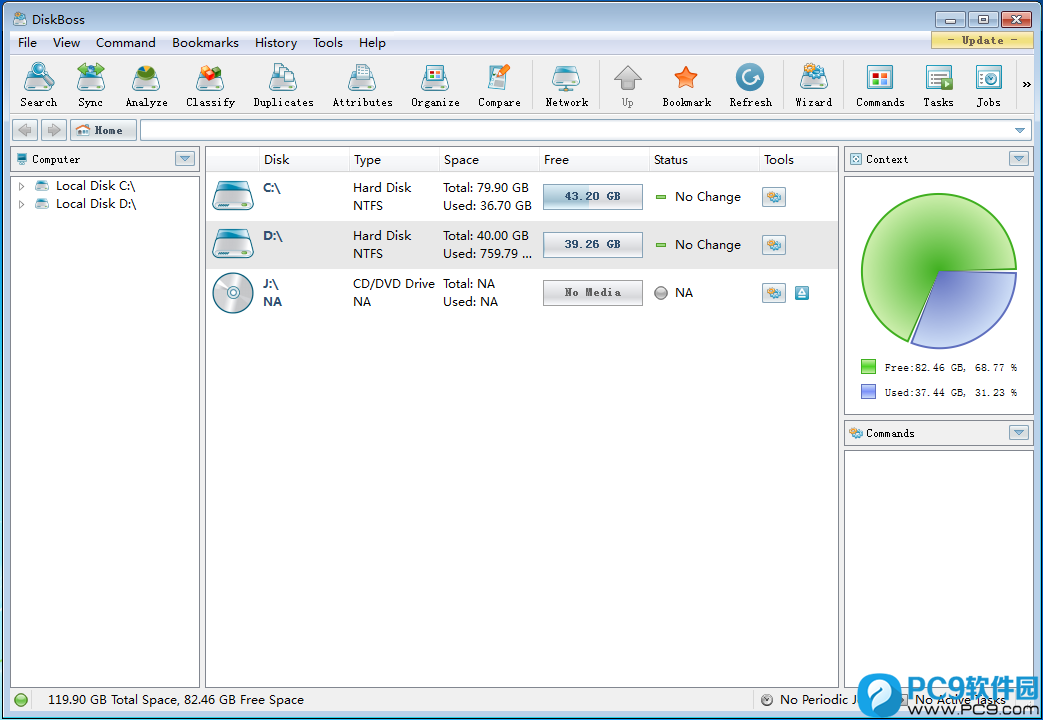Open the Command menu
Screen dimensions: 1043x720
(x=126, y=43)
